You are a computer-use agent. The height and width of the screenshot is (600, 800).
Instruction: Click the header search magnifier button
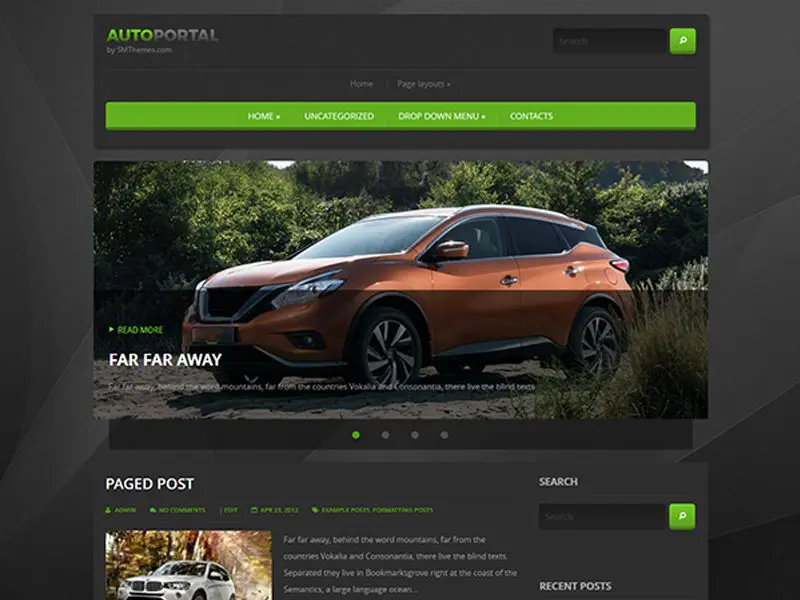[x=683, y=41]
